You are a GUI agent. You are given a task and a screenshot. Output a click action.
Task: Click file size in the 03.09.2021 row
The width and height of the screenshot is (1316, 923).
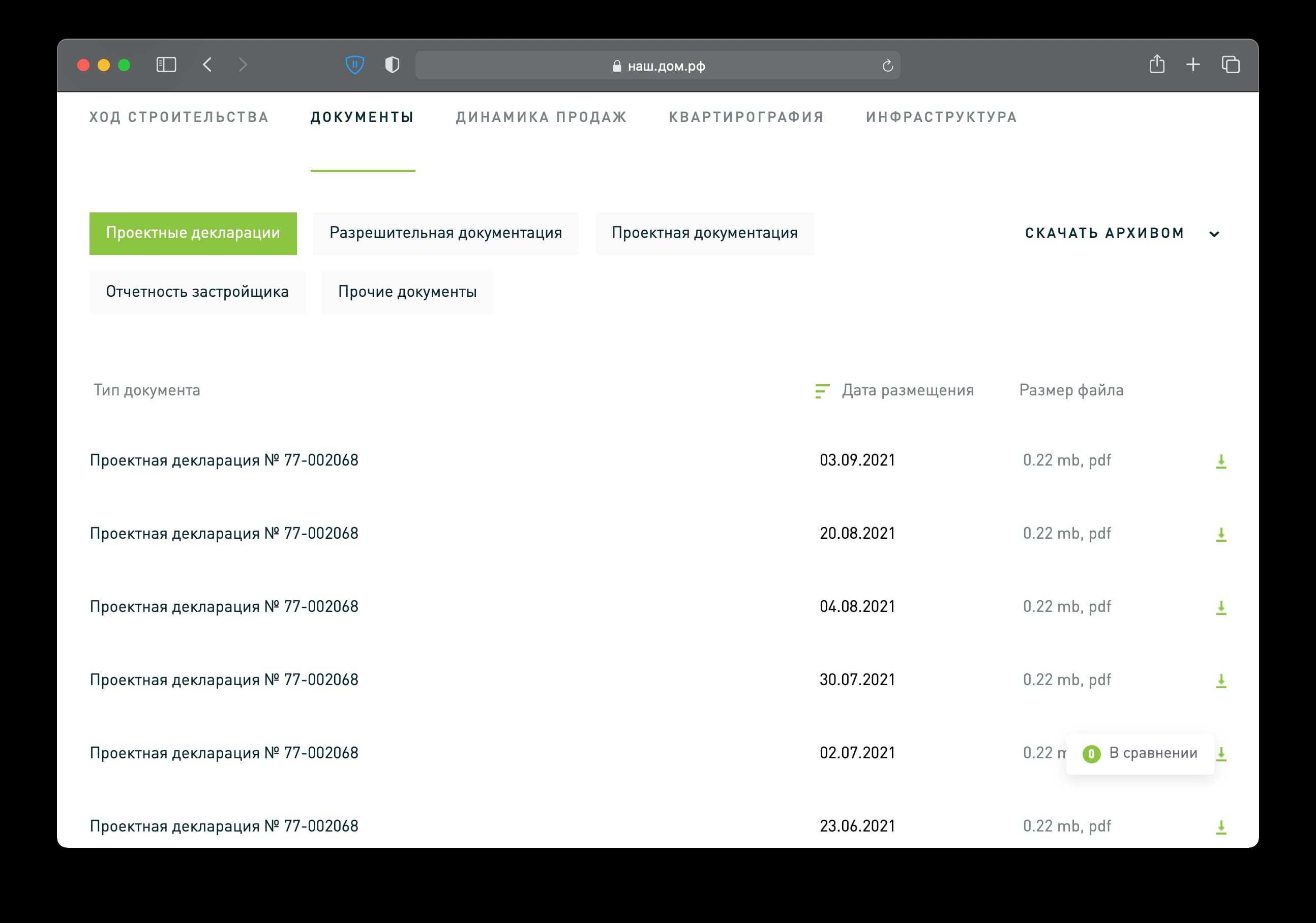click(1067, 460)
